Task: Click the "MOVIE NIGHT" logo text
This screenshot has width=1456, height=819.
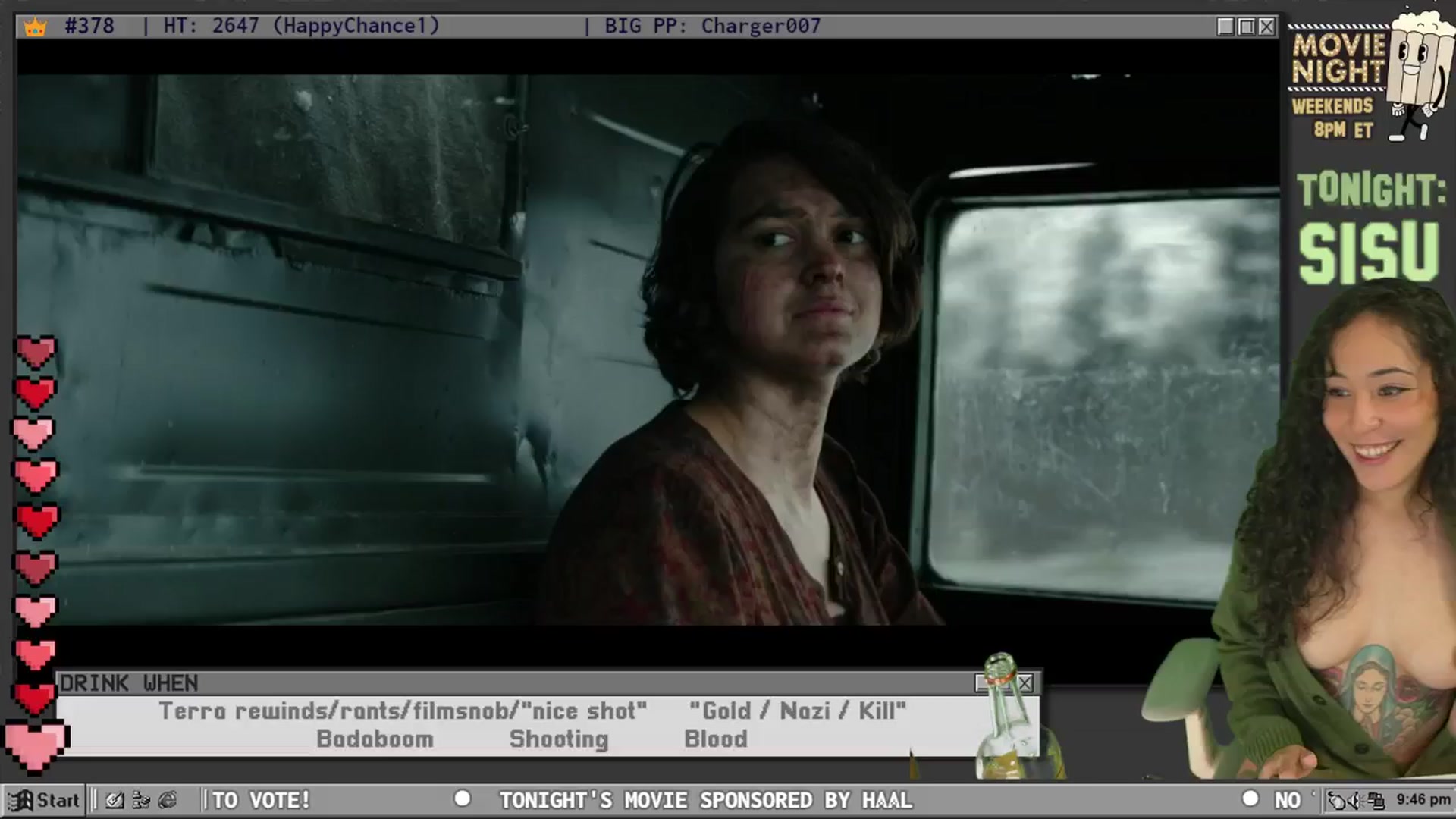Action: pos(1338,58)
